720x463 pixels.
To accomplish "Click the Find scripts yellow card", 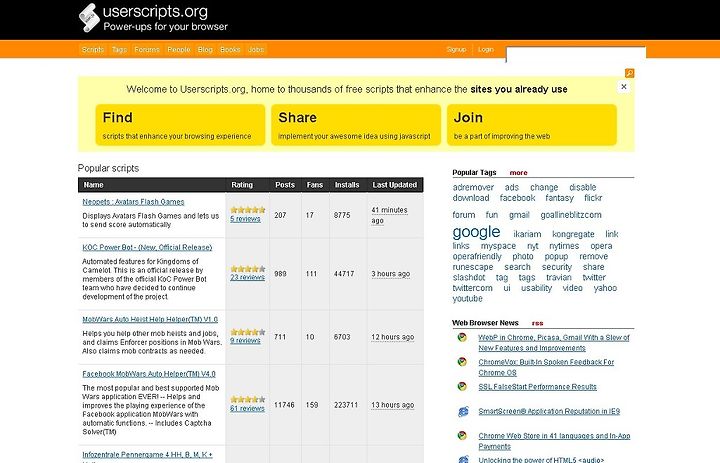I will click(180, 125).
